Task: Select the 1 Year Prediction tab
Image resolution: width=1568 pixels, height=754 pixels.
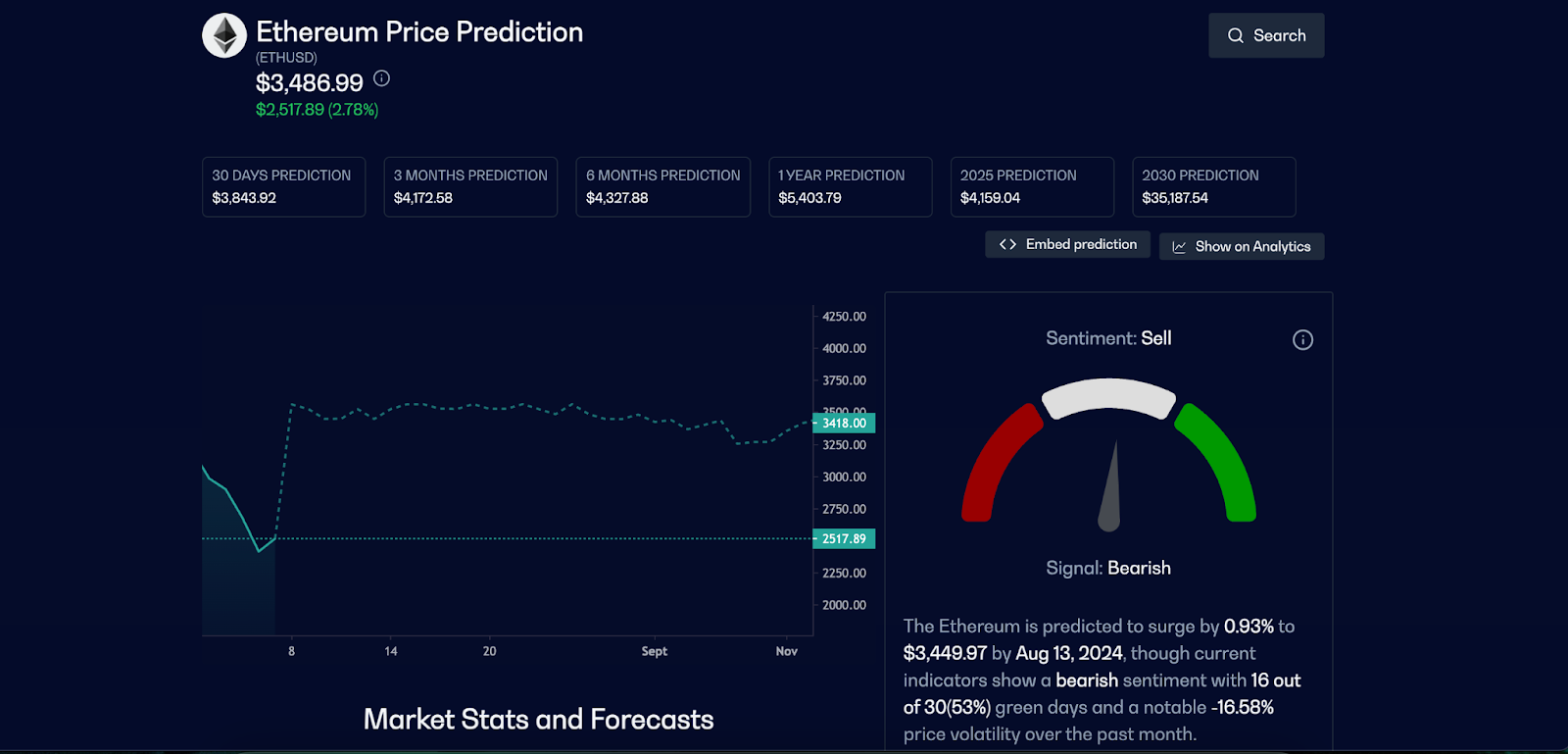Action: coord(851,186)
